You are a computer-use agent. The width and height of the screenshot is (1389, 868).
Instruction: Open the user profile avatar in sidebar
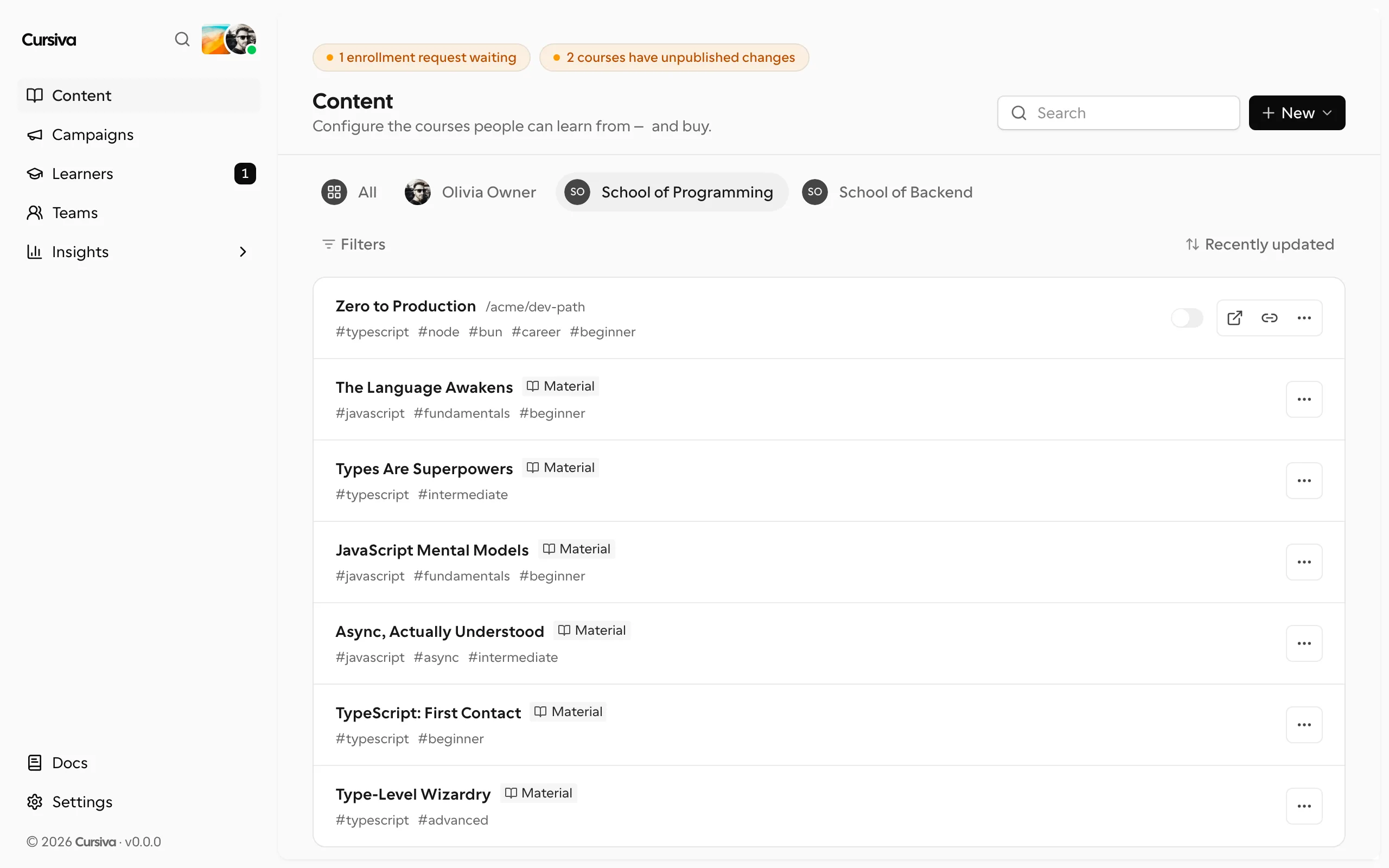click(x=241, y=39)
